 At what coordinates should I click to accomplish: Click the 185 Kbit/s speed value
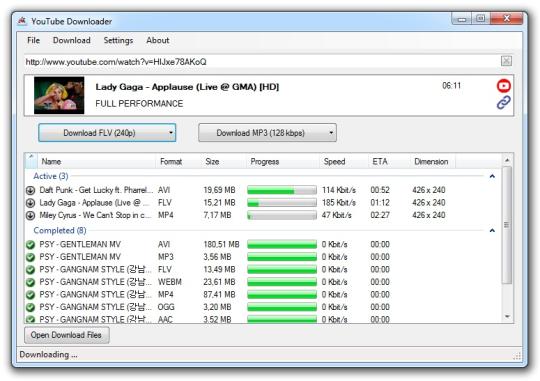point(339,203)
